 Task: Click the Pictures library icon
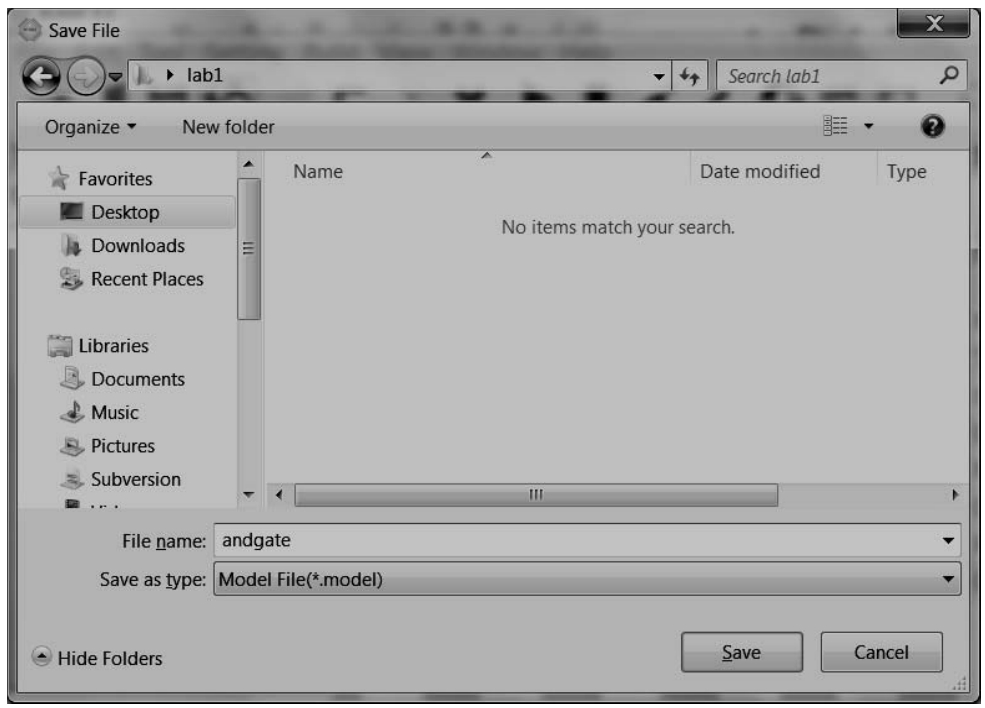(x=72, y=445)
